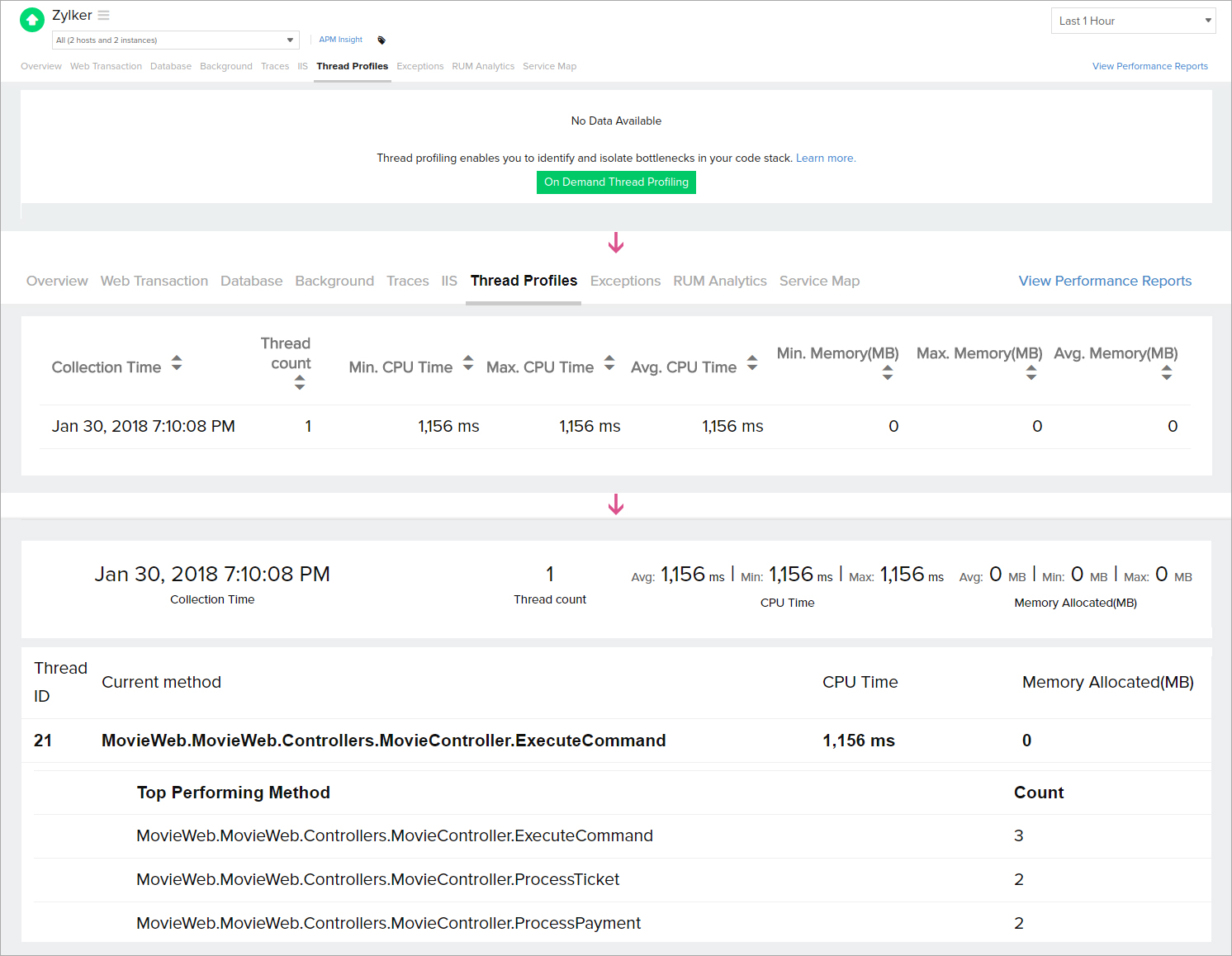Click the Avg: 1,156 ms summary CPU value

tap(678, 575)
